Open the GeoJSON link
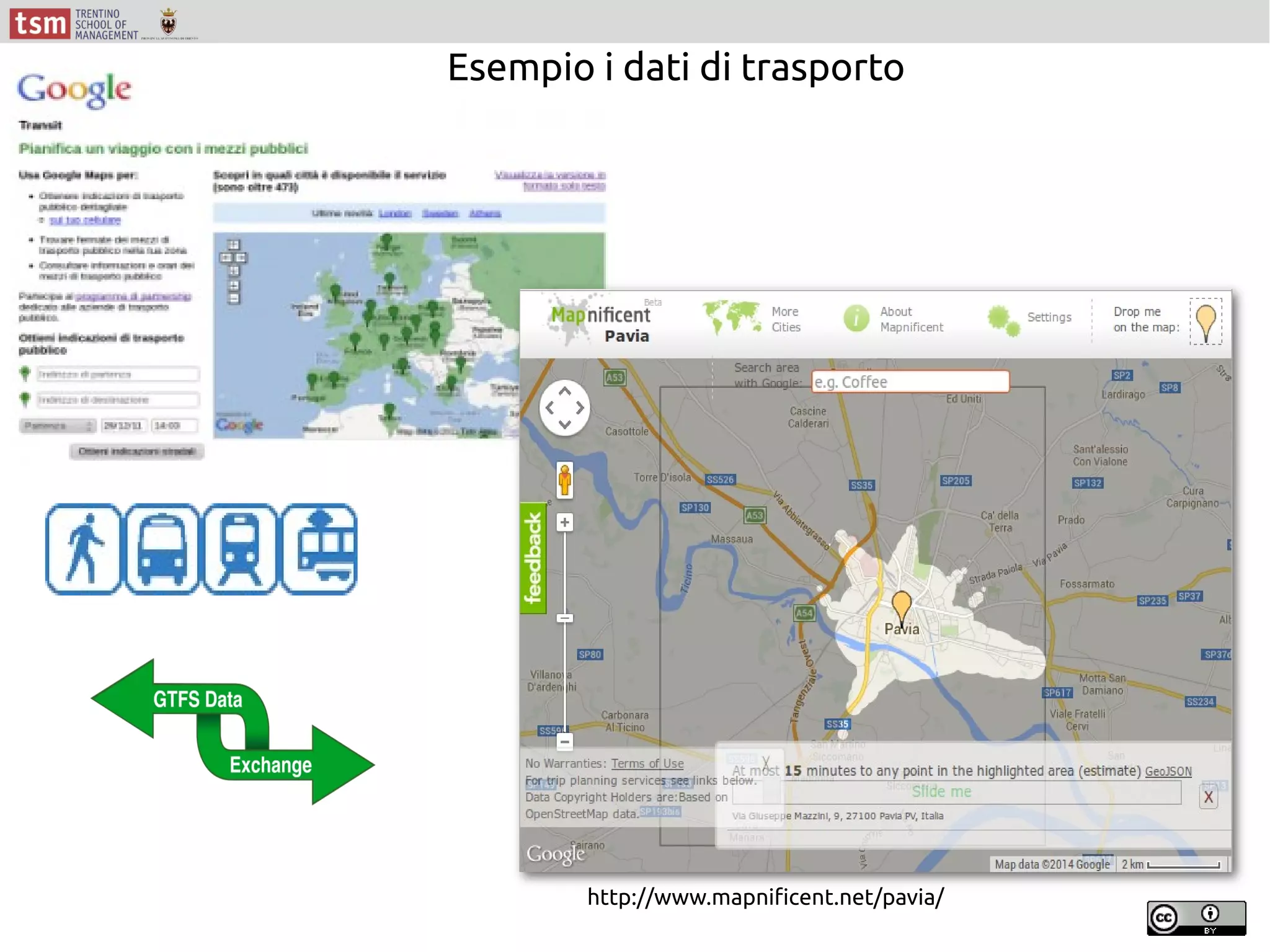 pos(1168,772)
